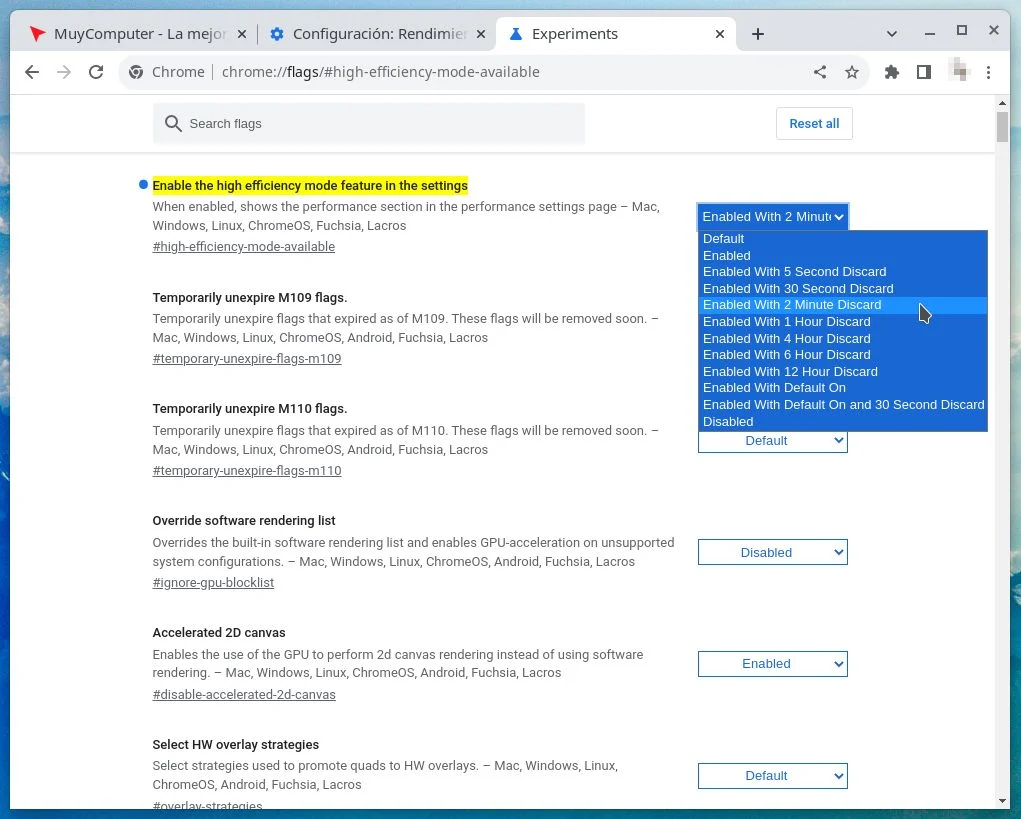This screenshot has height=819, width=1021.
Task: Select Enabled With 4 Hour Discard
Action: [843, 339]
